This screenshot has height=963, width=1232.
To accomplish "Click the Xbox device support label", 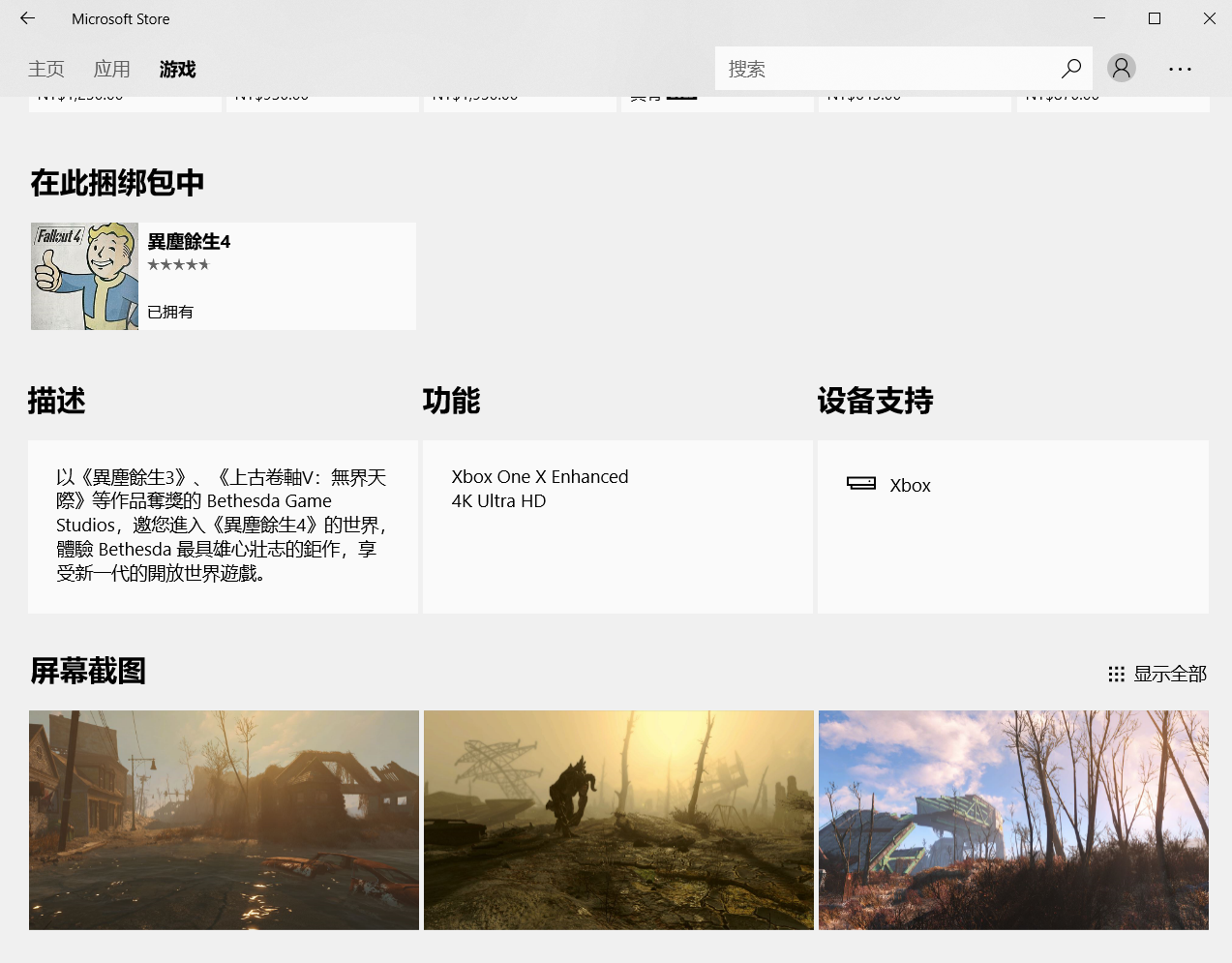I will click(910, 486).
